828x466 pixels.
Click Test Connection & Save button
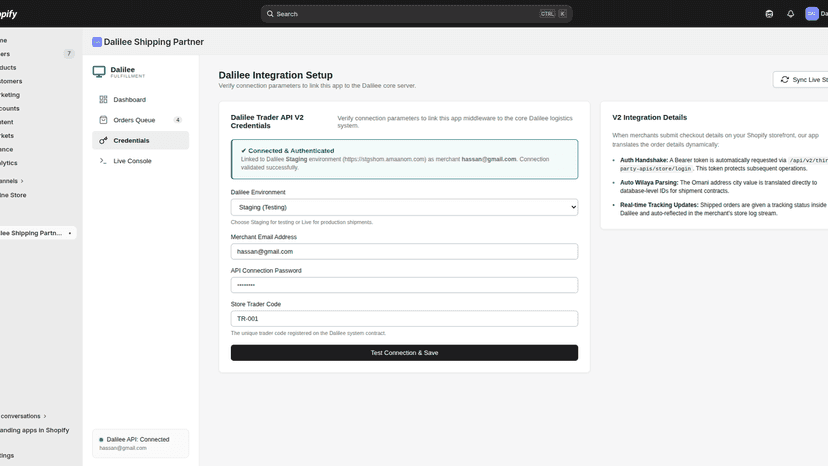(404, 352)
